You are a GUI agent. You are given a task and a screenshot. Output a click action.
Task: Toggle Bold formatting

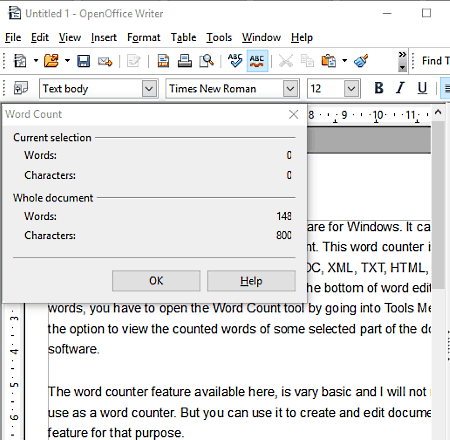coord(379,89)
